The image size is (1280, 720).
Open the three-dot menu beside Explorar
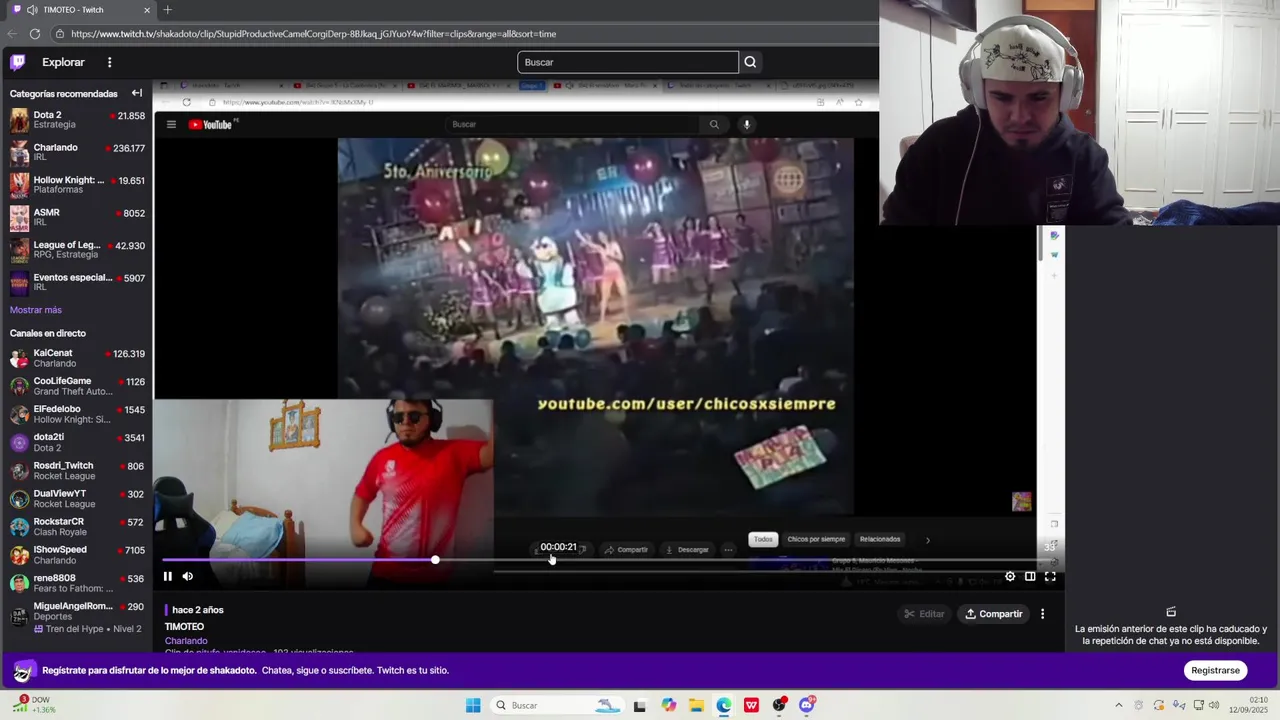pyautogui.click(x=109, y=62)
